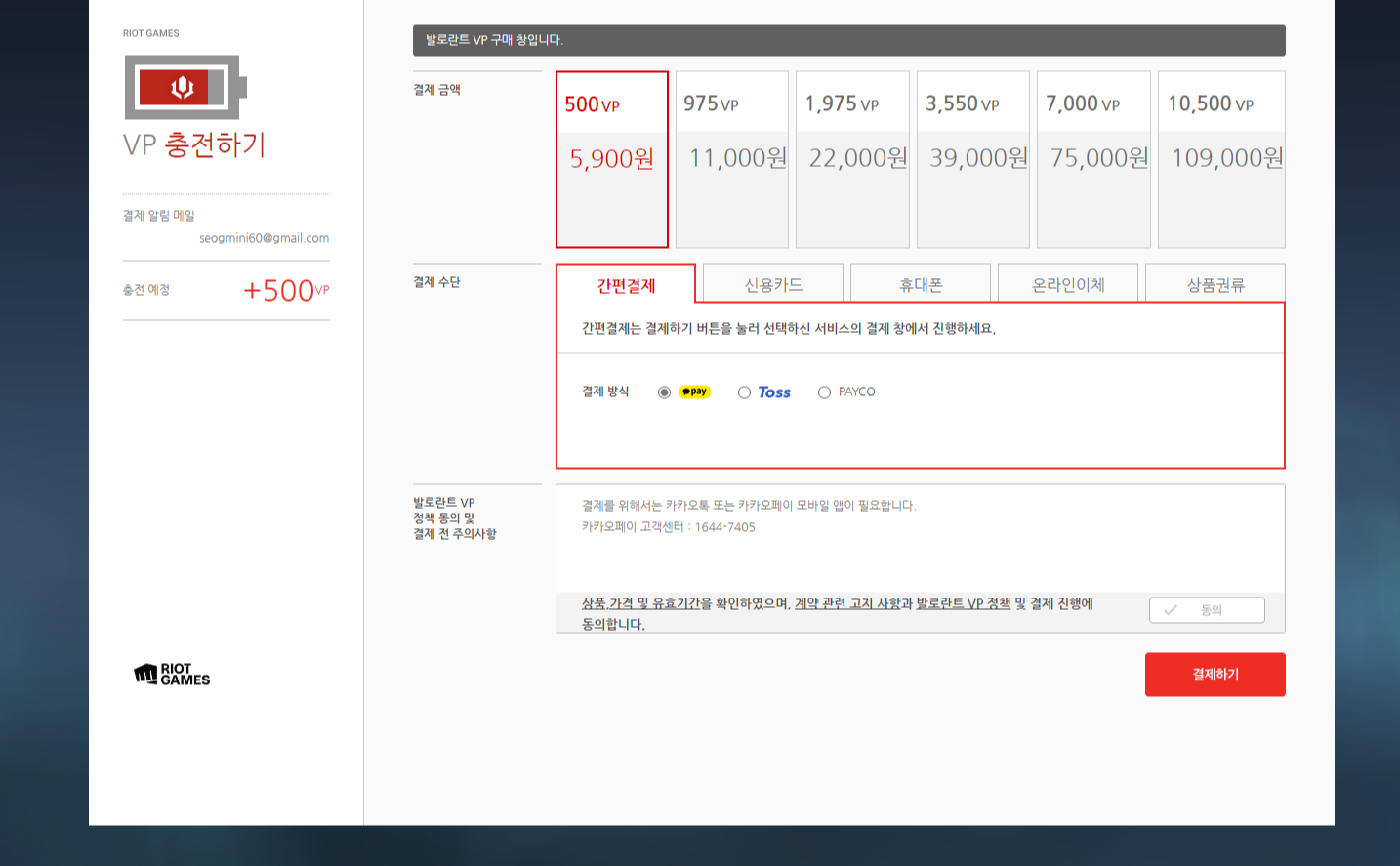The image size is (1400, 866).
Task: Choose the 7,000 VP package for 75,000원
Action: (x=1093, y=159)
